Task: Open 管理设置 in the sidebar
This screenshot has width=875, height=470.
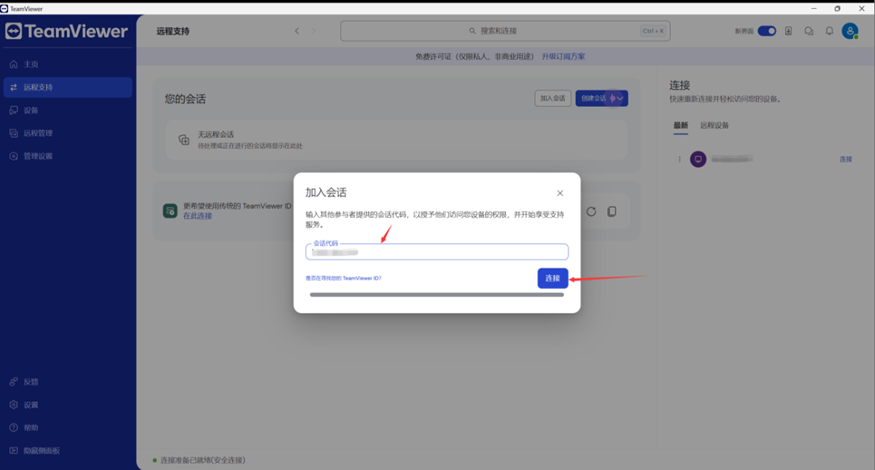Action: 68,156
